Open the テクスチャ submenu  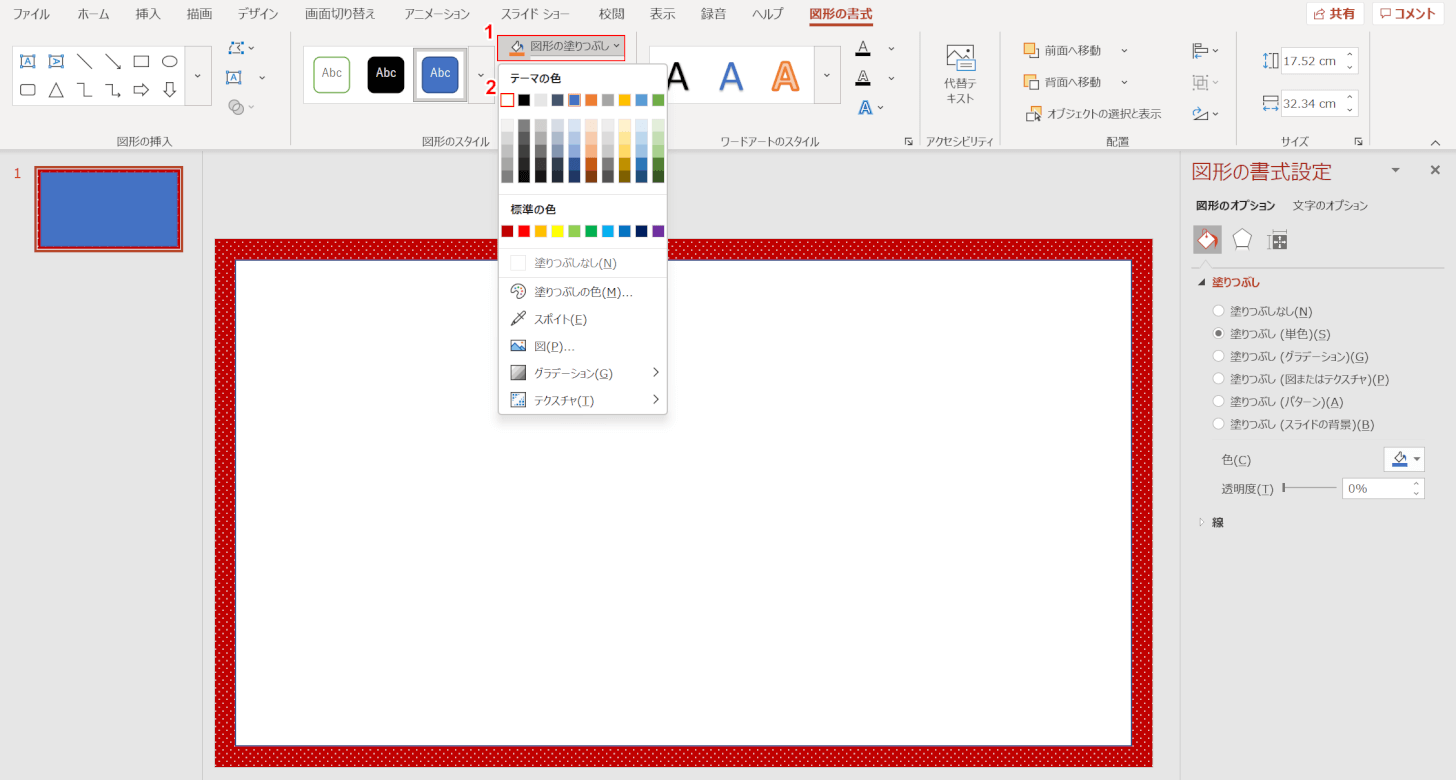tap(583, 400)
